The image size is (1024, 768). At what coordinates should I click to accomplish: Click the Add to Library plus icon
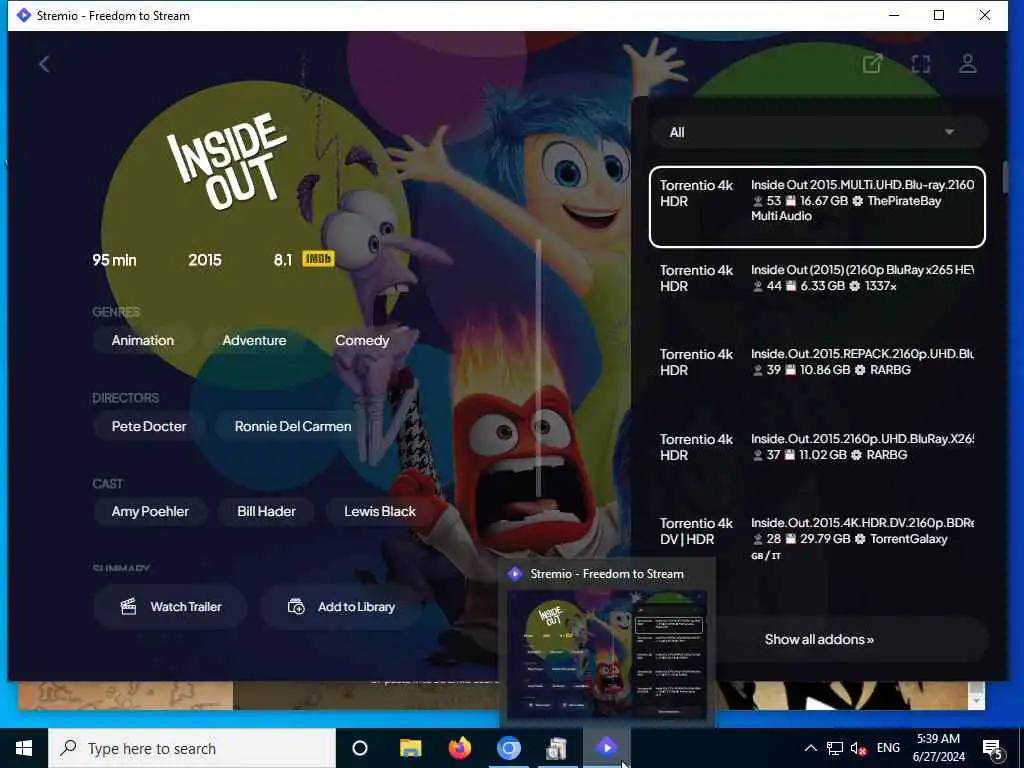tap(296, 607)
